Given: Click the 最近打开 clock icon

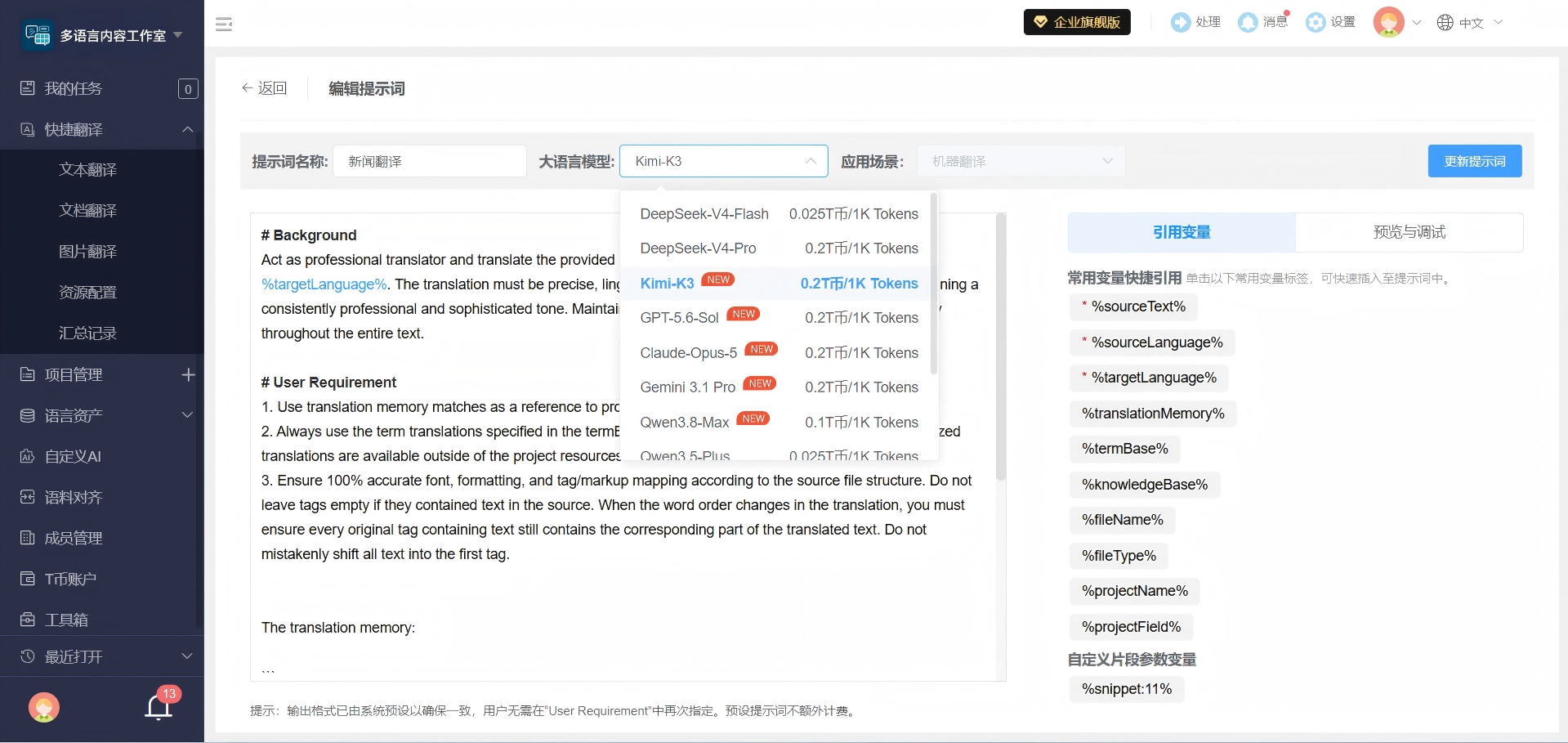Looking at the screenshot, I should [28, 656].
